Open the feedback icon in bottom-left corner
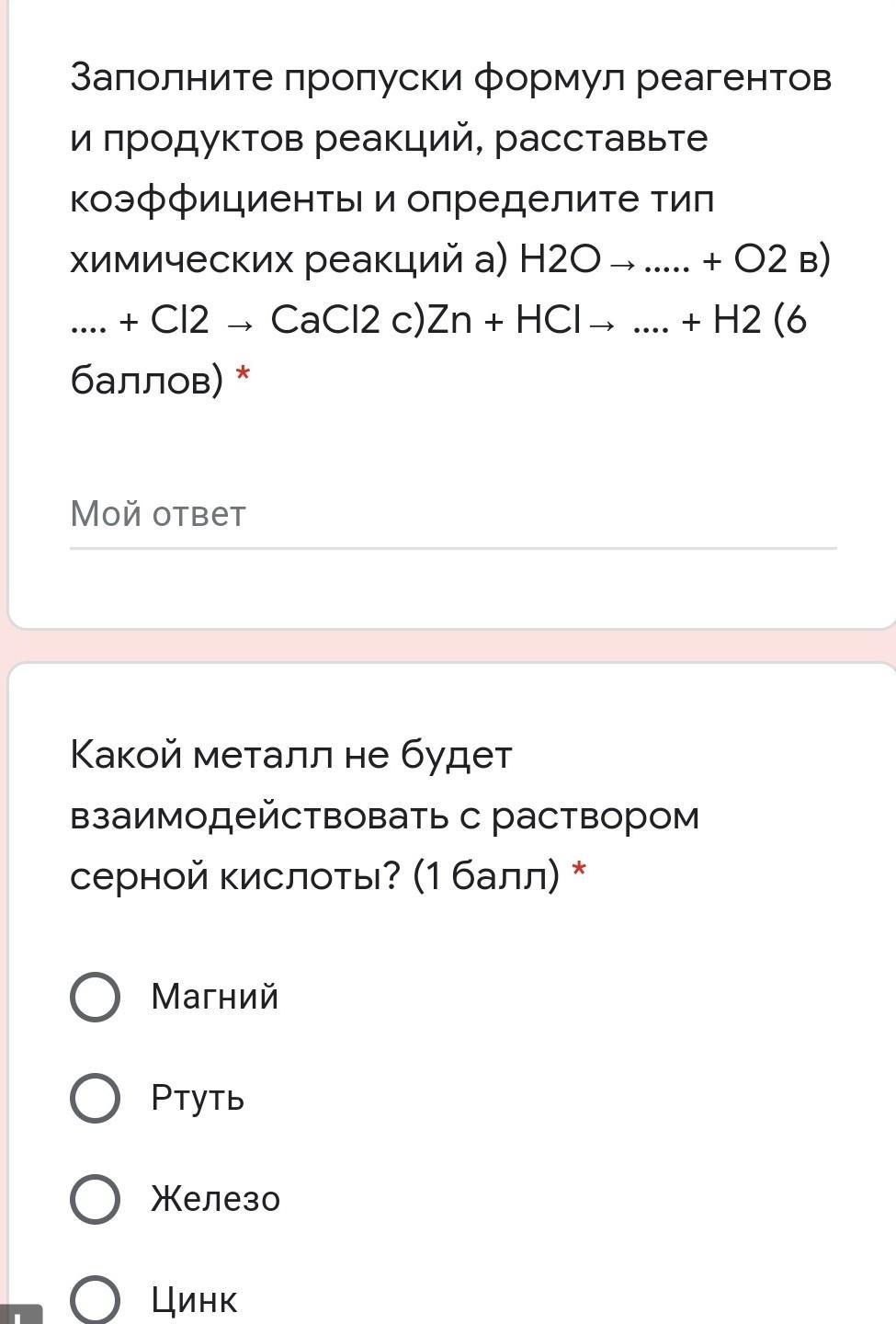The height and width of the screenshot is (1324, 896). [20, 1314]
